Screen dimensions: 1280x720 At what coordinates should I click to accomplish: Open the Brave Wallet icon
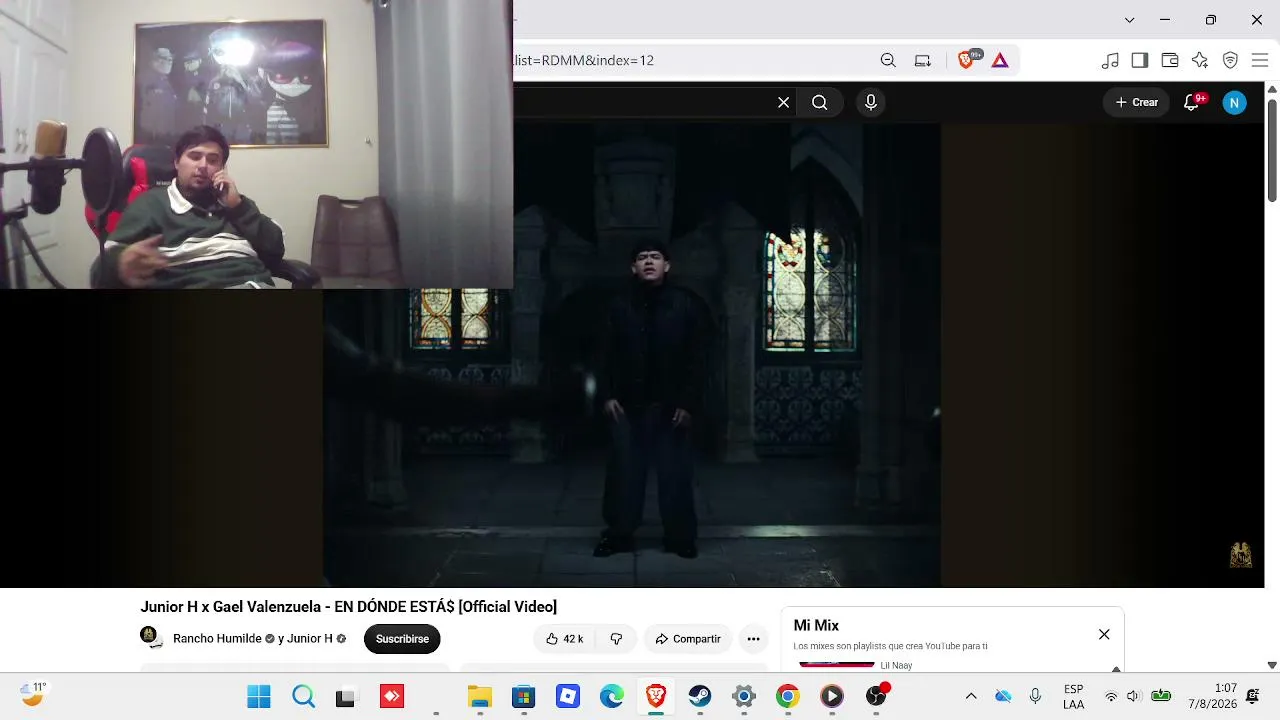[x=1170, y=60]
